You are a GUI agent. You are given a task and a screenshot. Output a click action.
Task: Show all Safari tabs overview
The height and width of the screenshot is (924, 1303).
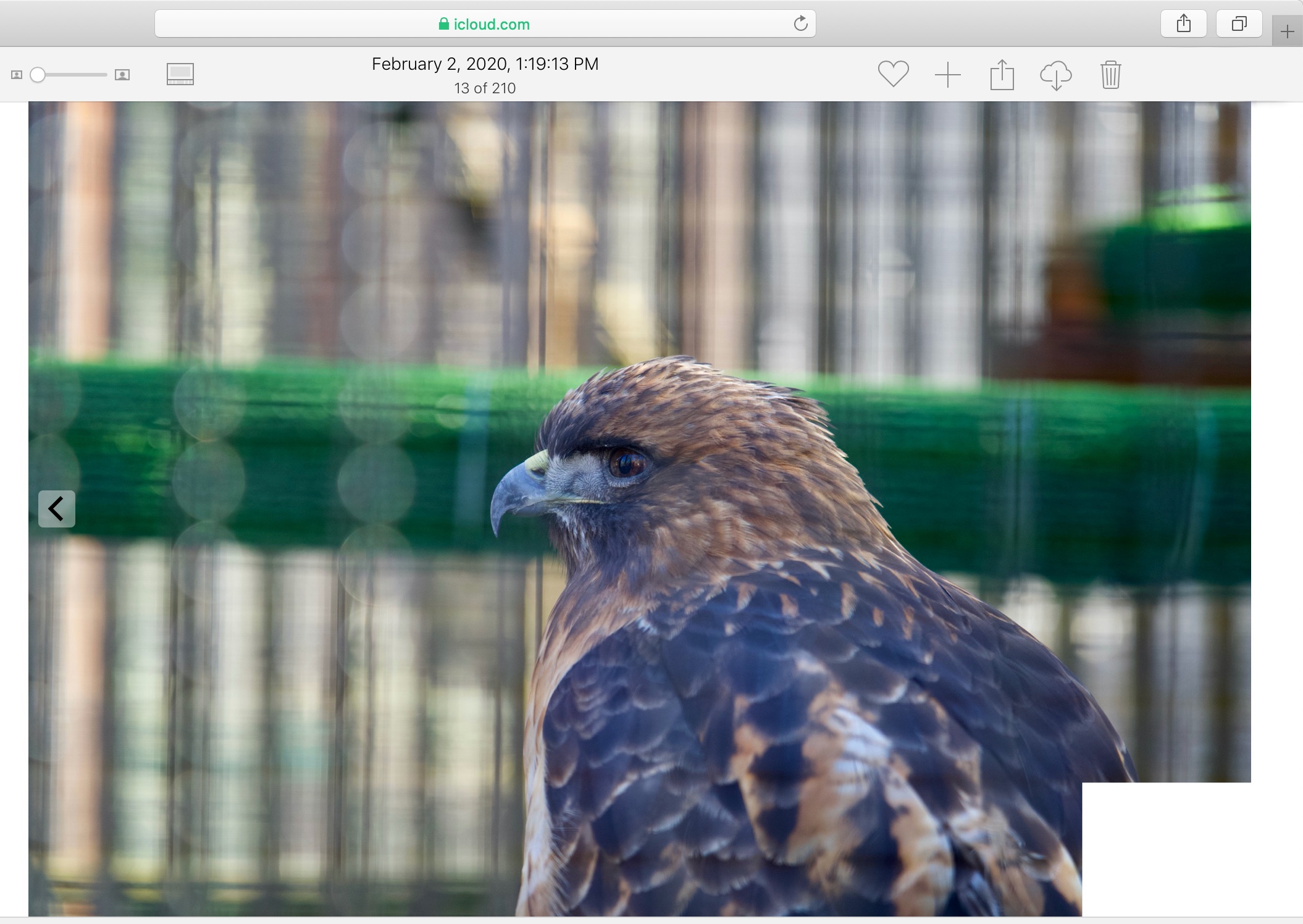[x=1239, y=24]
